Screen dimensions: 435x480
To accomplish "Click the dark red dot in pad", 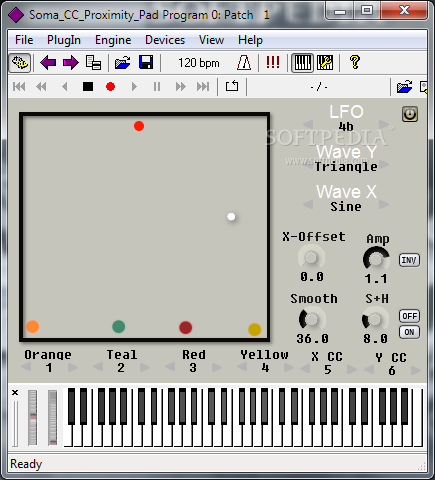I will [x=186, y=327].
